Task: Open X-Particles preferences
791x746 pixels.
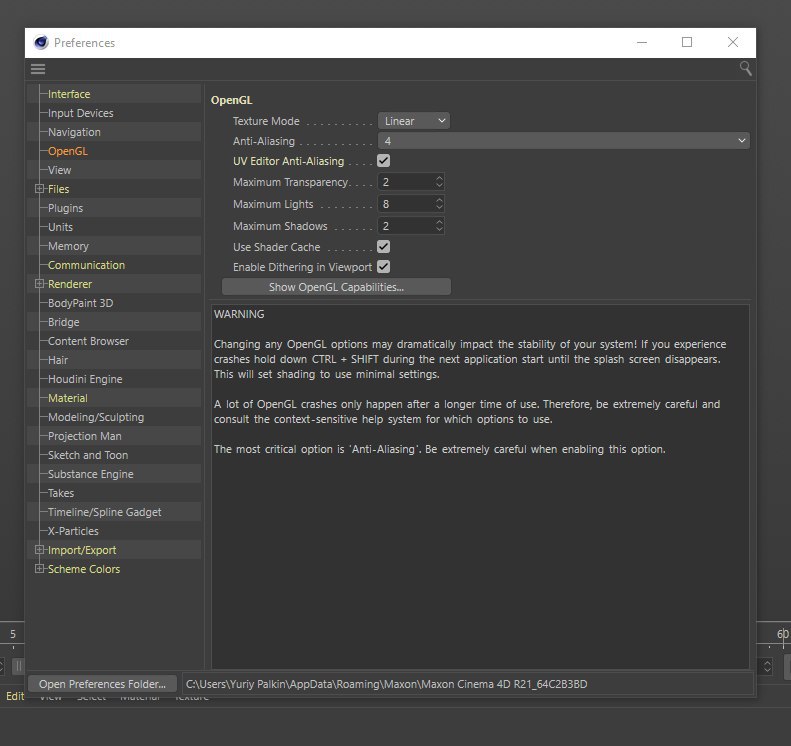Action: coord(73,531)
